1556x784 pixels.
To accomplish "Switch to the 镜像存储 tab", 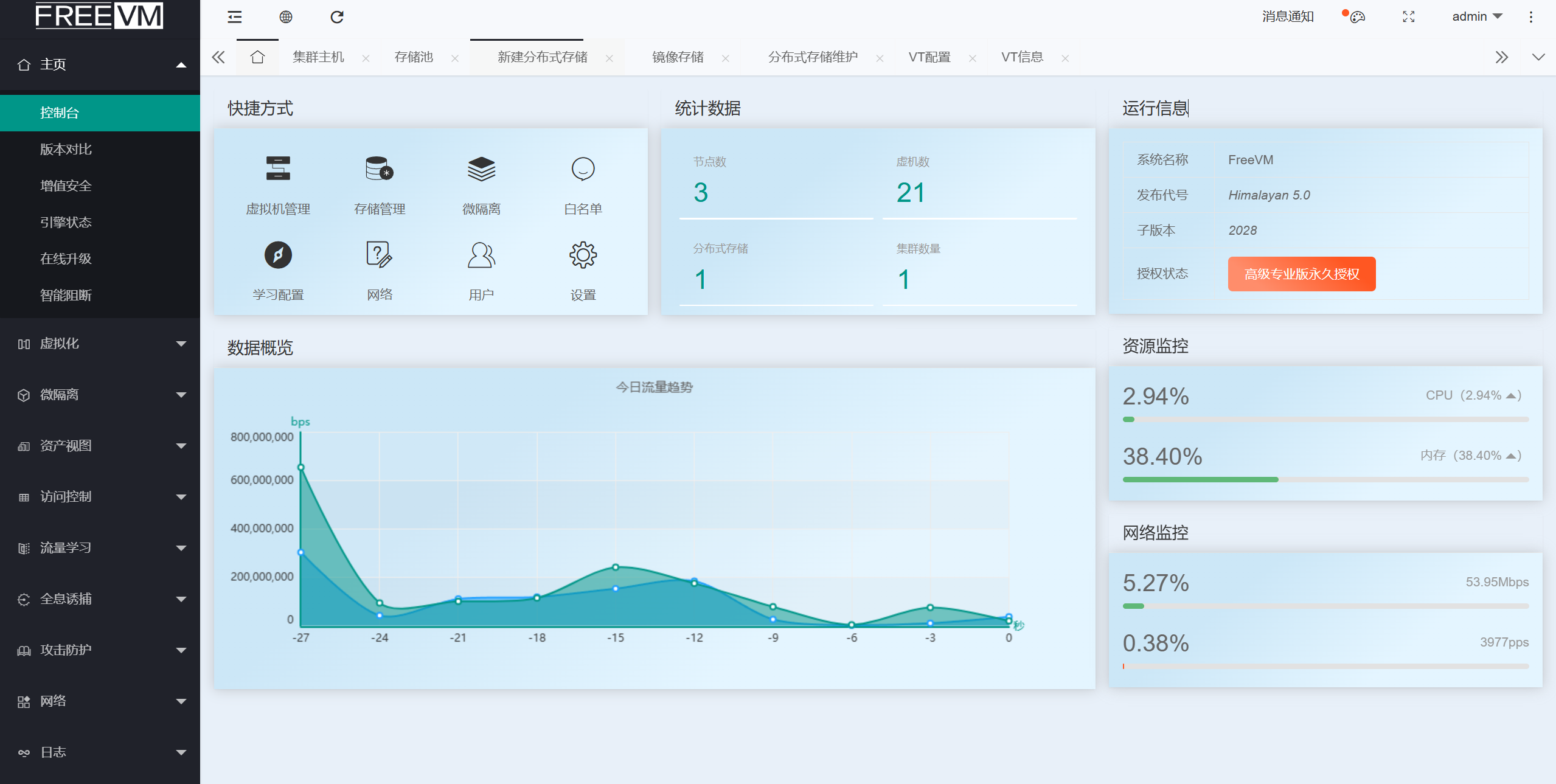I will tap(678, 57).
